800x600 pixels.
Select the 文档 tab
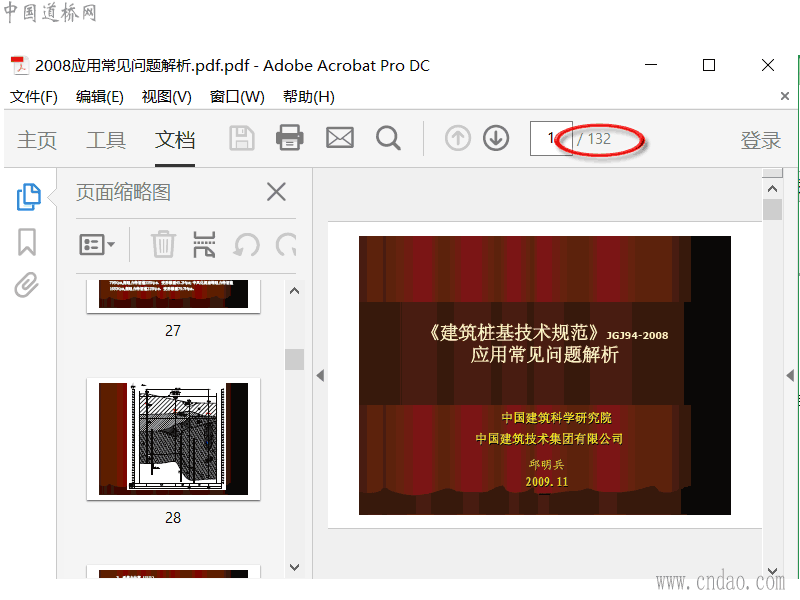click(175, 140)
